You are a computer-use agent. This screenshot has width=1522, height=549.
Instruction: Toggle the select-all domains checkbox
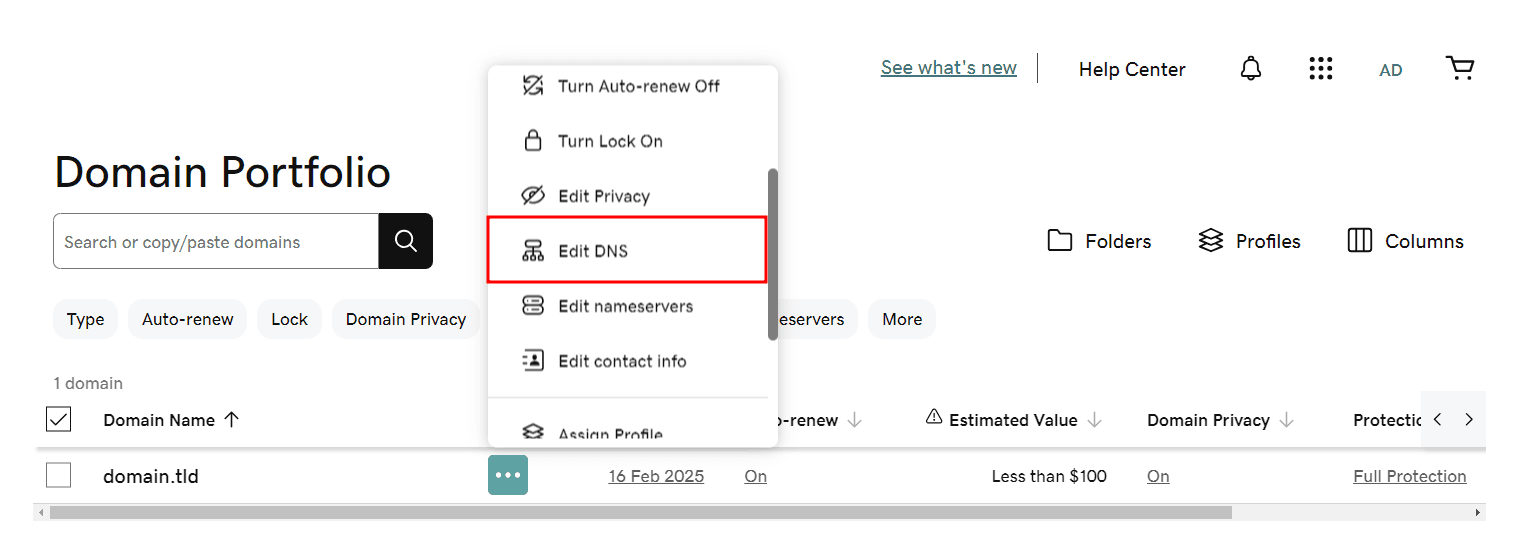point(59,420)
